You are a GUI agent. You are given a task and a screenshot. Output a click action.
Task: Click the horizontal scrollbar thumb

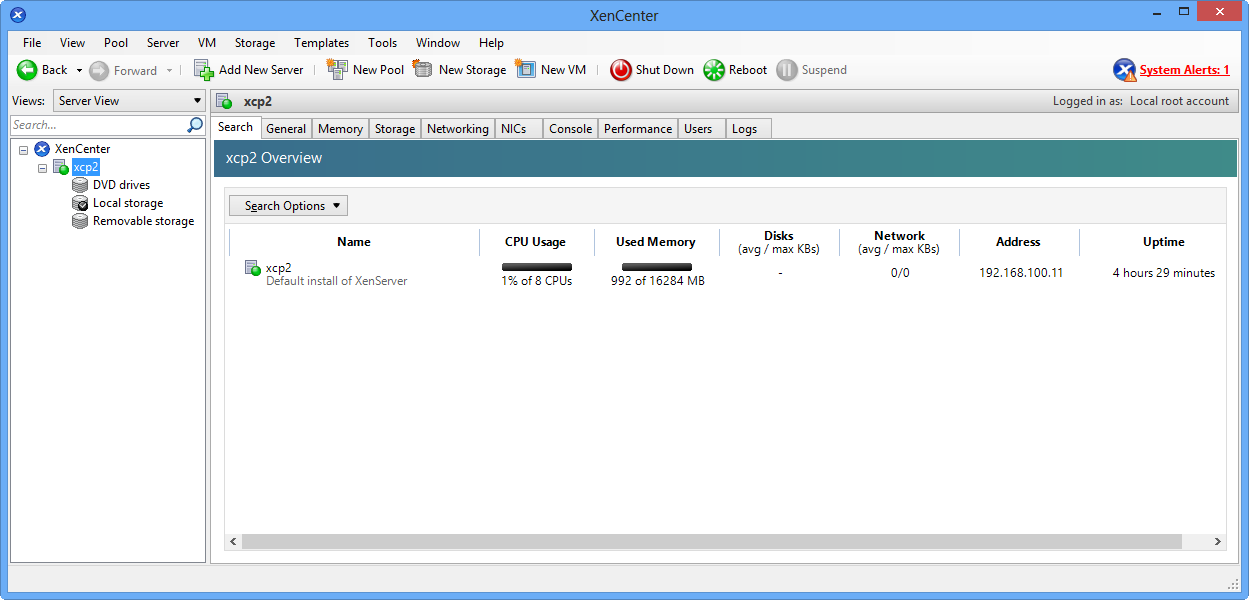(711, 541)
